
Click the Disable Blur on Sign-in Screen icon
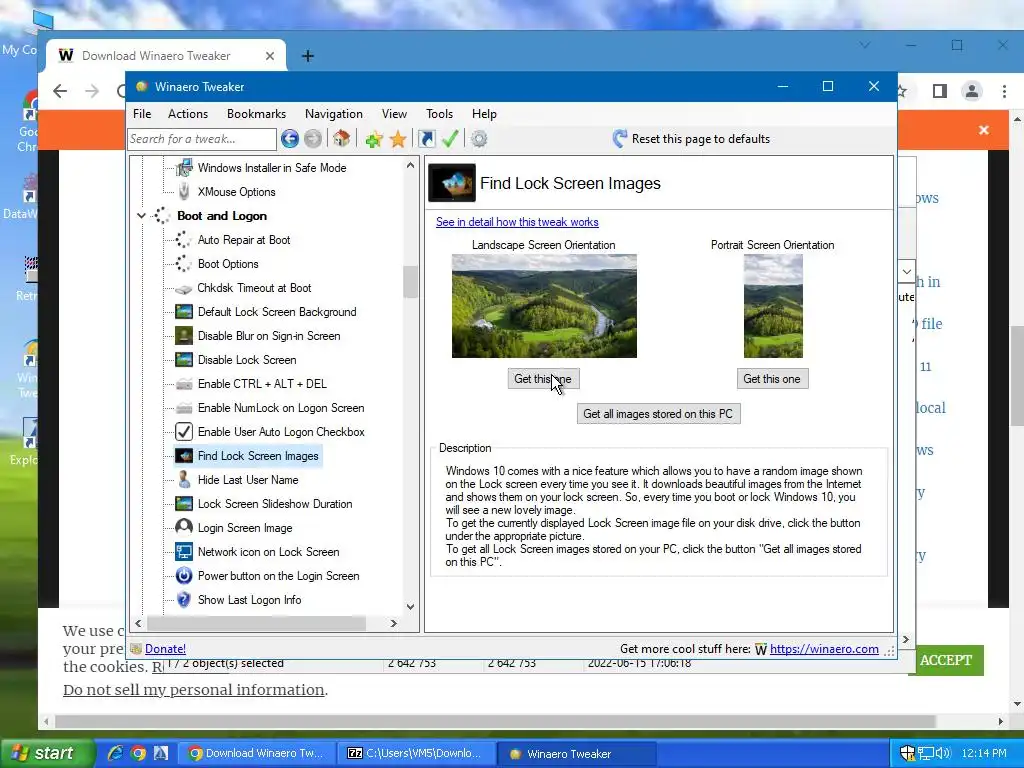click(x=184, y=336)
